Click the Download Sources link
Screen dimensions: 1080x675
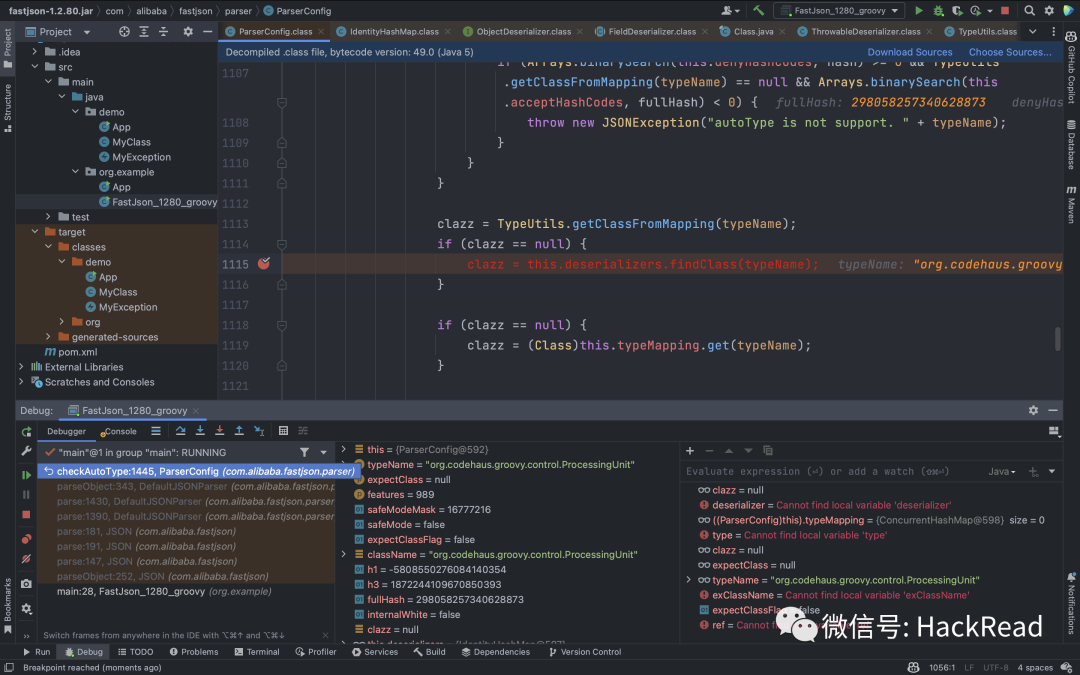[909, 52]
